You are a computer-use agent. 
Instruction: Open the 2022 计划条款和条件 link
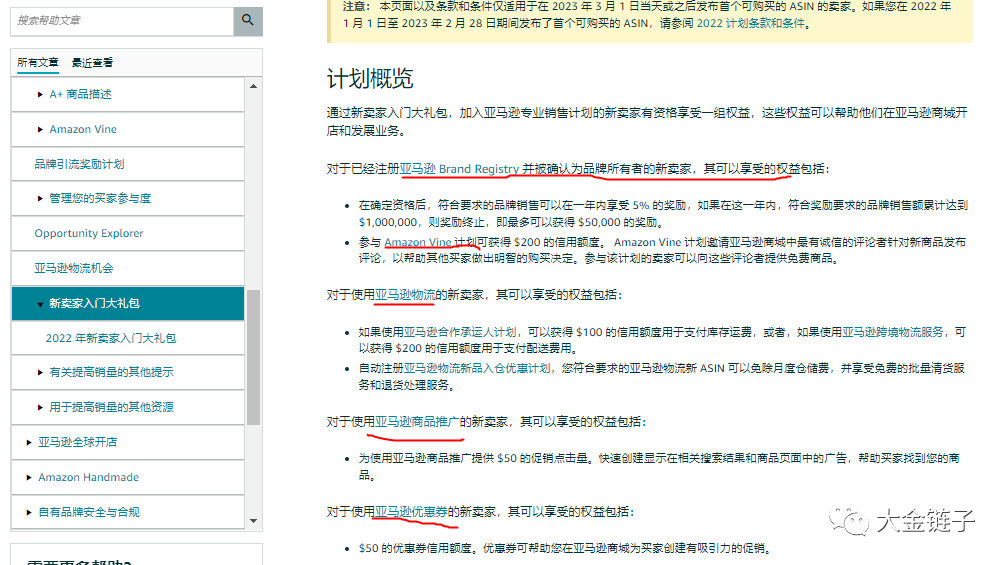[750, 23]
